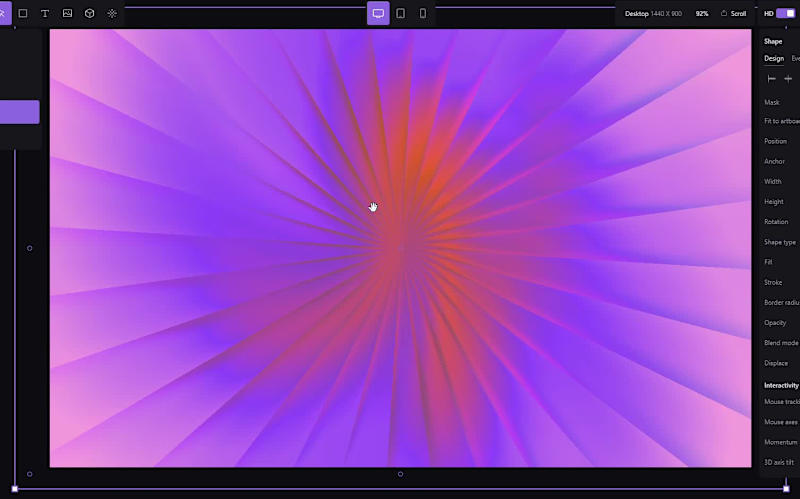Screen dimensions: 800x499
Task: Select the 3D cube tool
Action: pyautogui.click(x=89, y=13)
